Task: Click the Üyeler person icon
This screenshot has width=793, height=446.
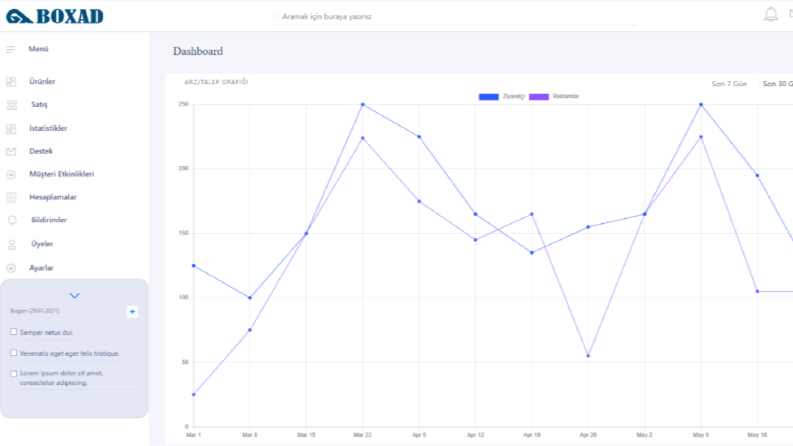Action: point(12,245)
